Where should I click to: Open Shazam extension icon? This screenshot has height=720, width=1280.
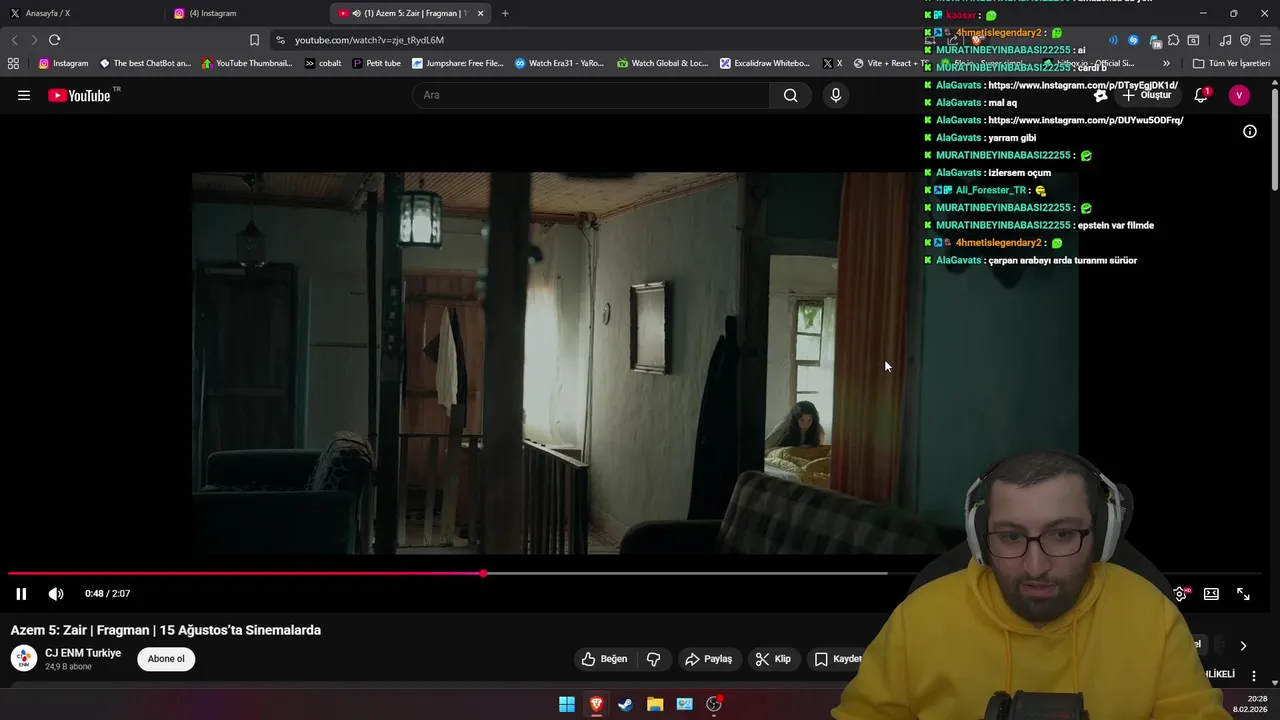1133,40
